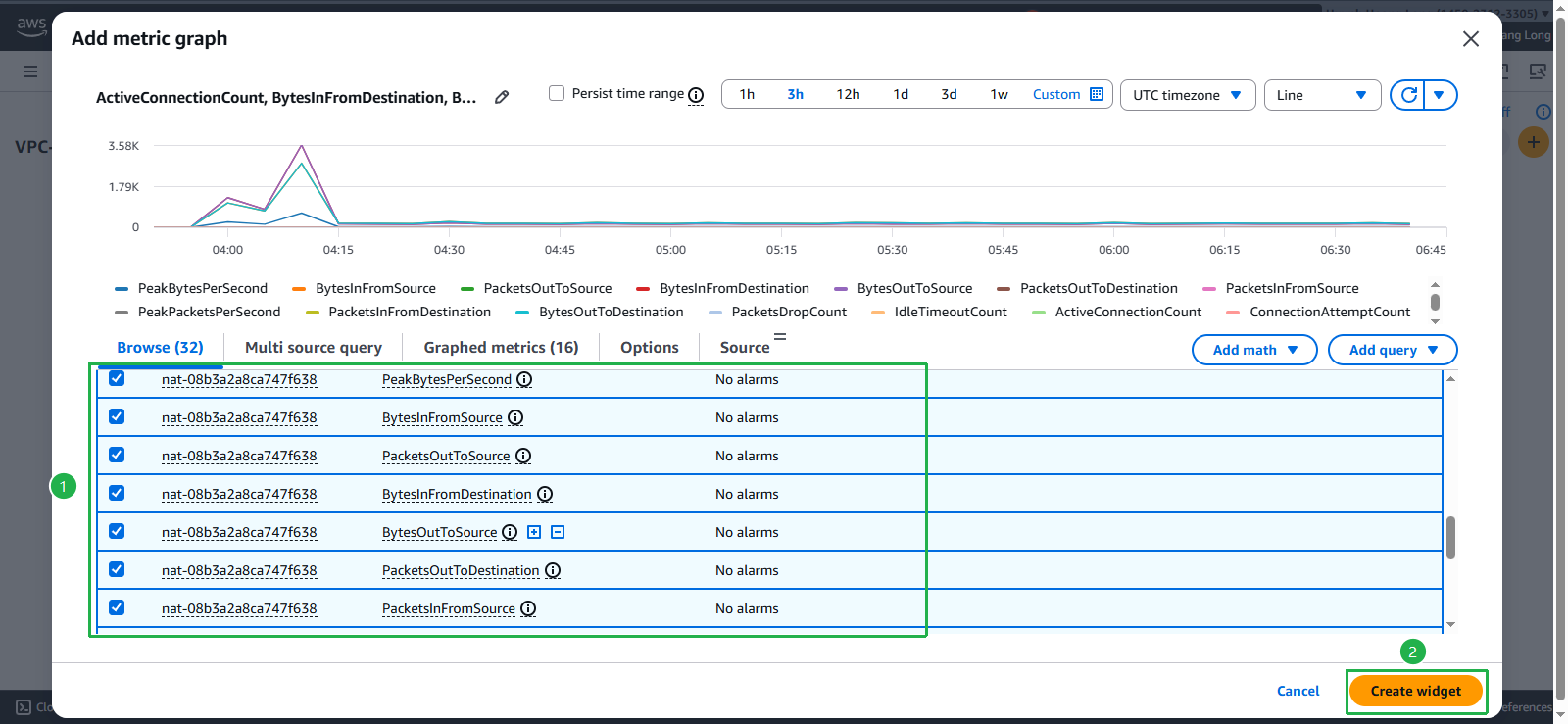Viewport: 1568px width, 724px height.
Task: Uncheck PacketsOutToDestination metric row
Action: tap(117, 569)
